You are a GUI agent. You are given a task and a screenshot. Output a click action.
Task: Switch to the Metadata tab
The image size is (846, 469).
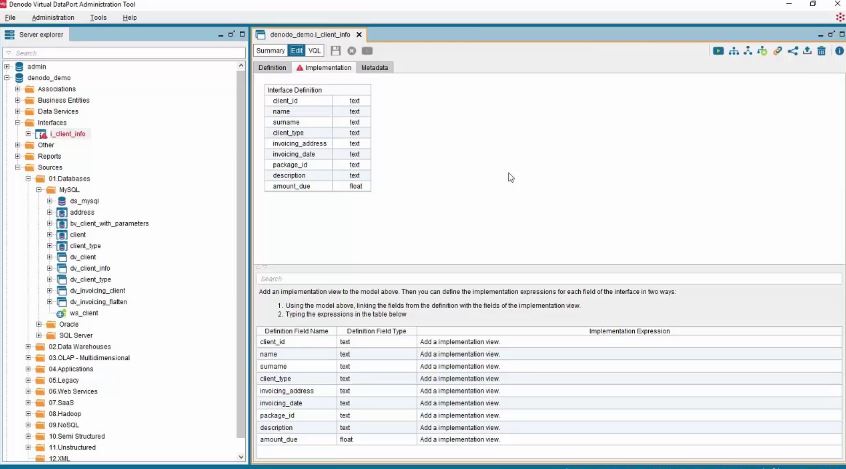374,67
